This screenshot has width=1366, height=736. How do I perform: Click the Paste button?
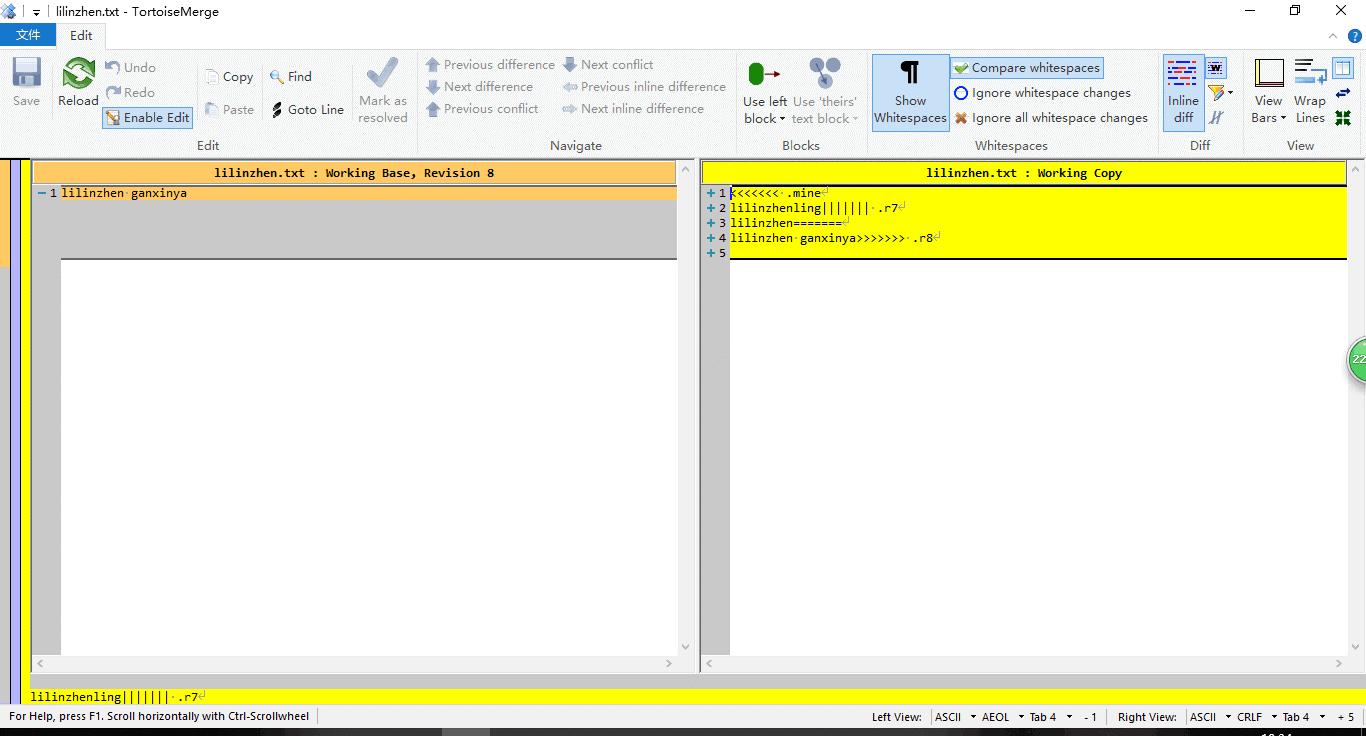point(229,109)
